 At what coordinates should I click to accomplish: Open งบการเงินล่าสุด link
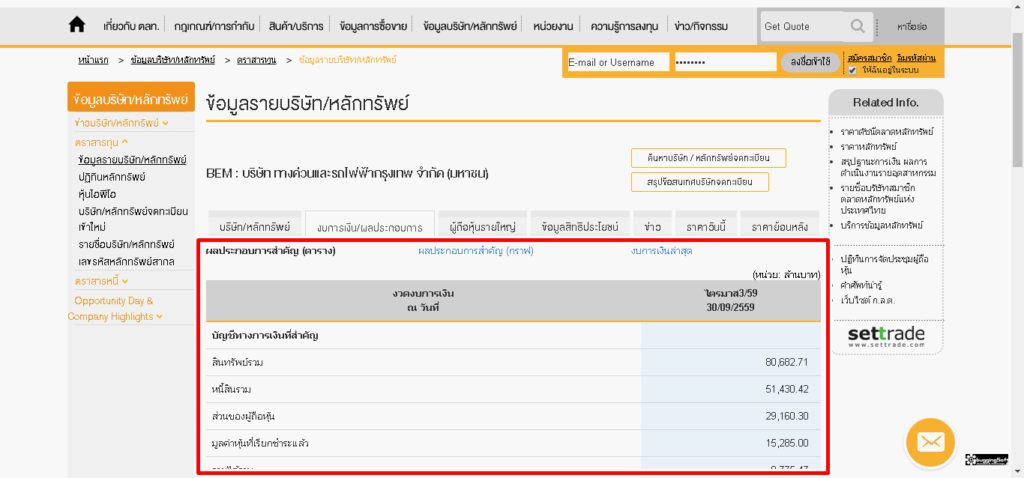tap(662, 251)
